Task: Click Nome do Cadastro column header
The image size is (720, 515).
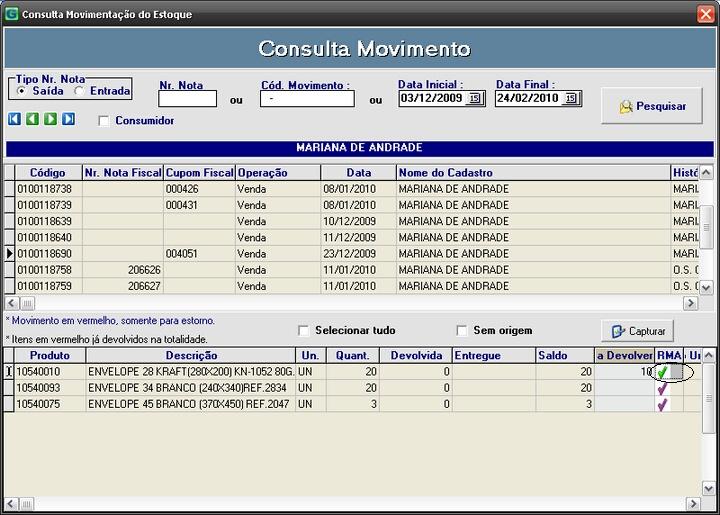Action: 533,173
